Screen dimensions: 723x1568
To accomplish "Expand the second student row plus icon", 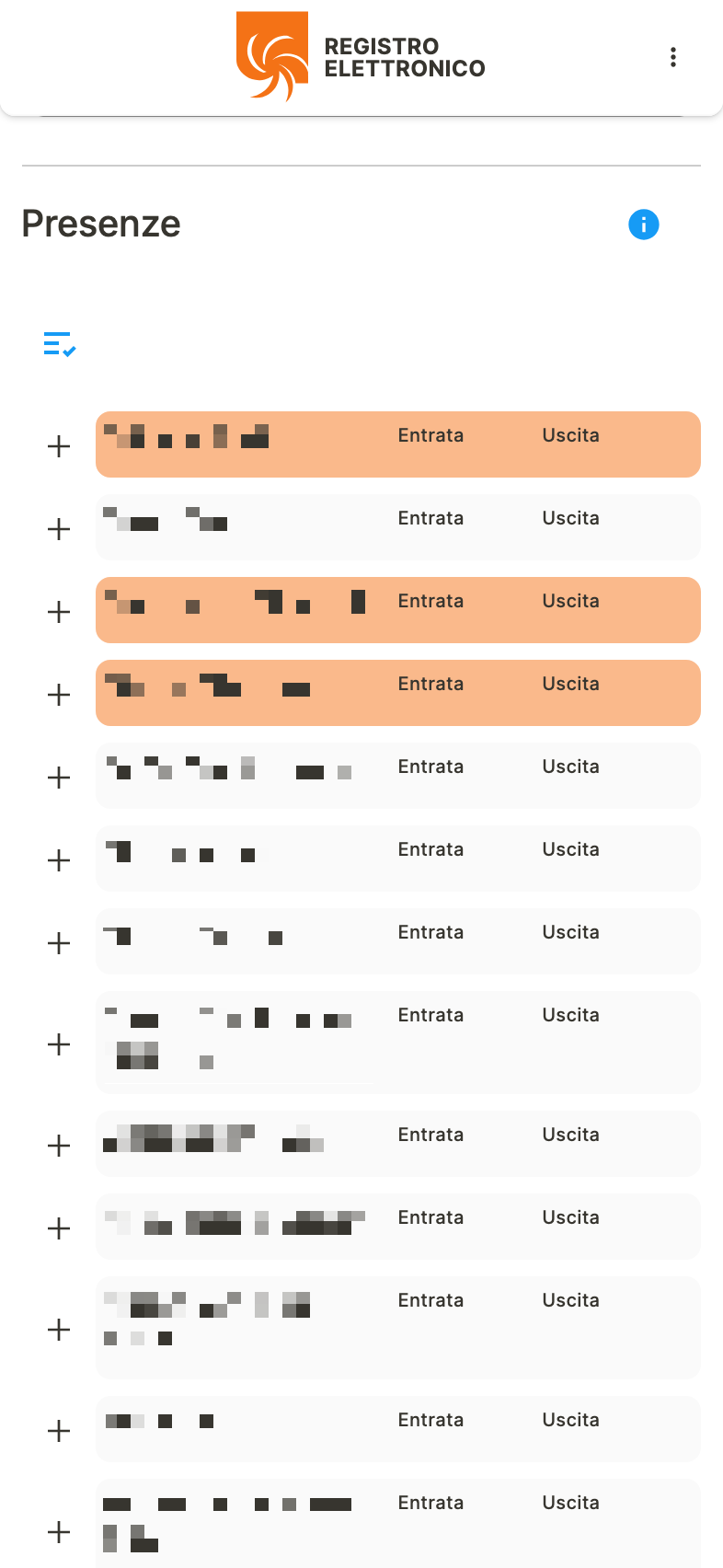I will click(59, 529).
